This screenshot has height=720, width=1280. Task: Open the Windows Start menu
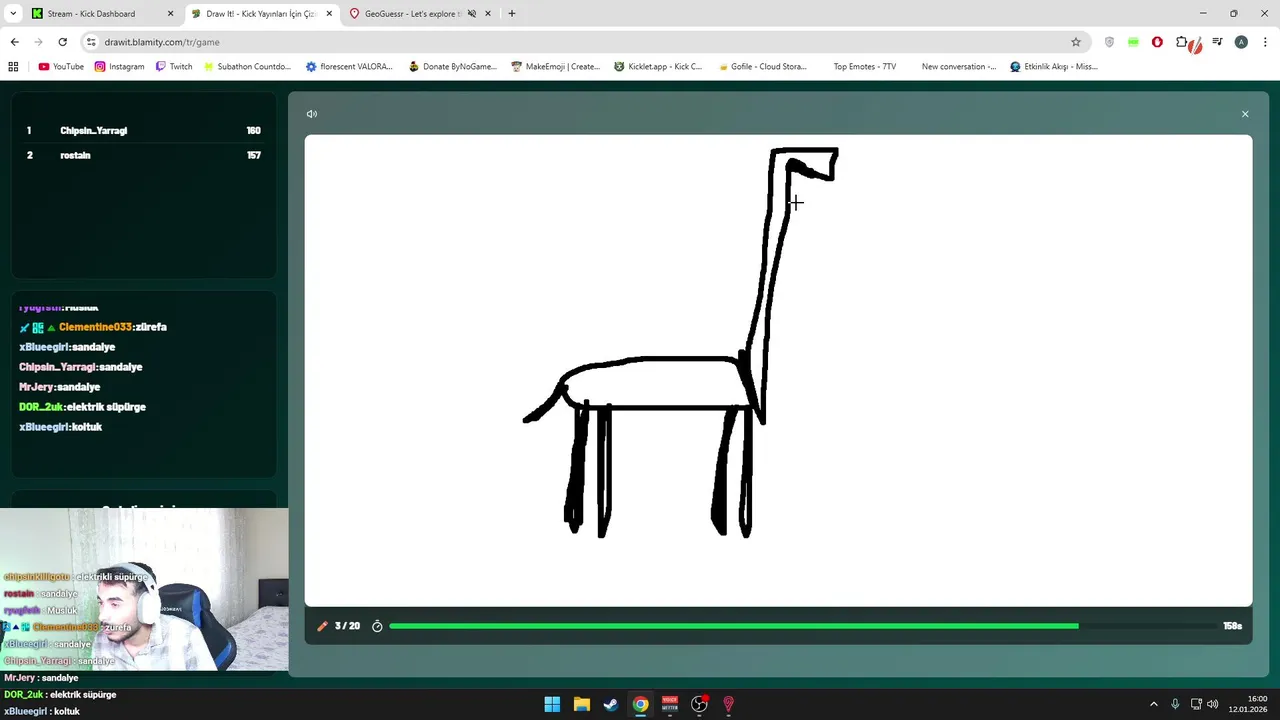(552, 704)
